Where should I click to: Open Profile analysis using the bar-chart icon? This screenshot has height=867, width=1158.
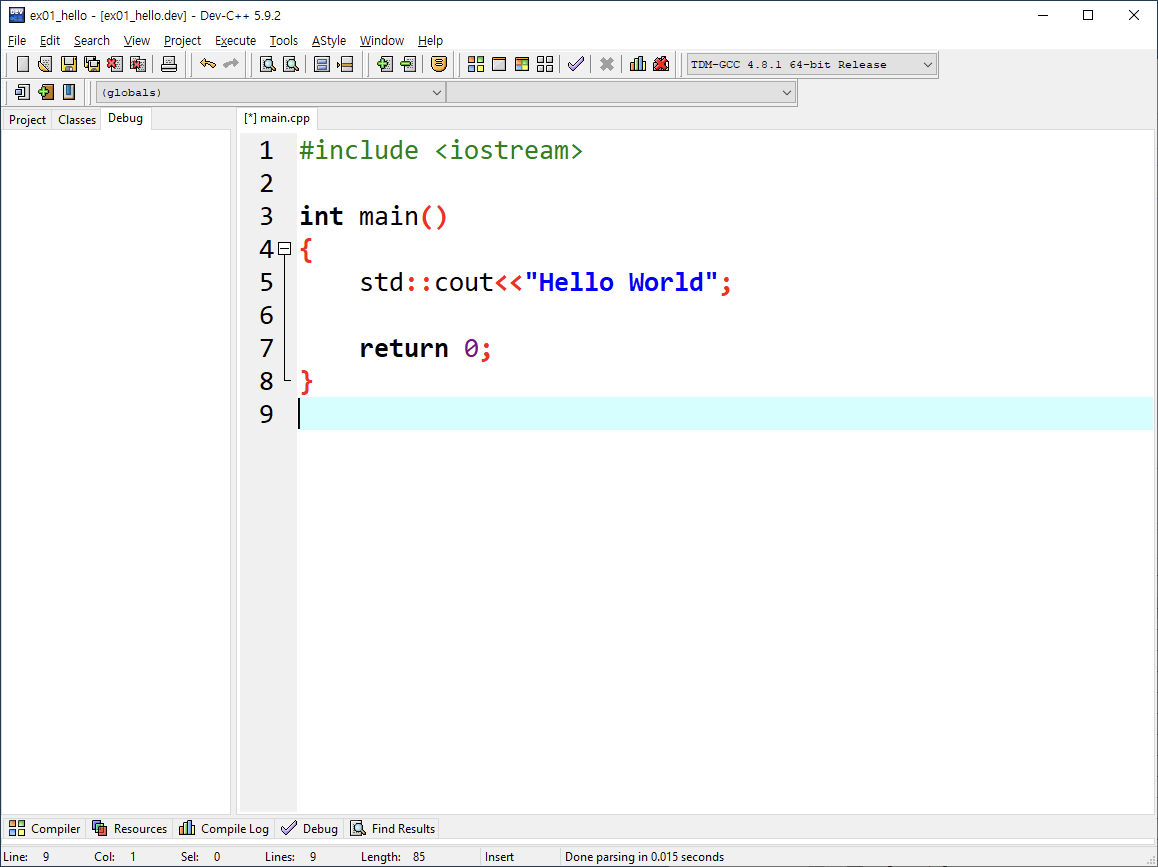[638, 63]
